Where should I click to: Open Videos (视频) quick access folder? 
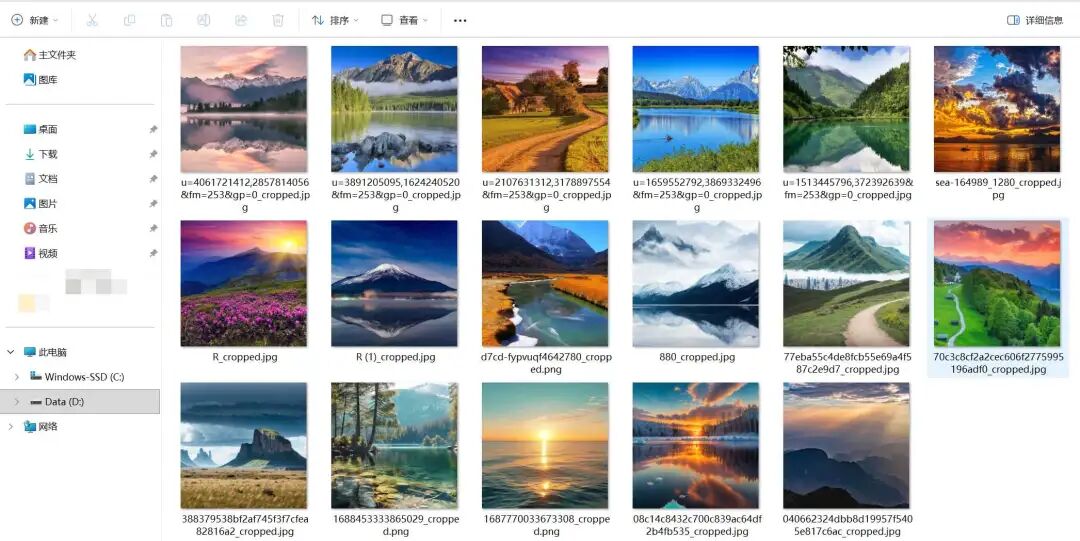click(41, 254)
